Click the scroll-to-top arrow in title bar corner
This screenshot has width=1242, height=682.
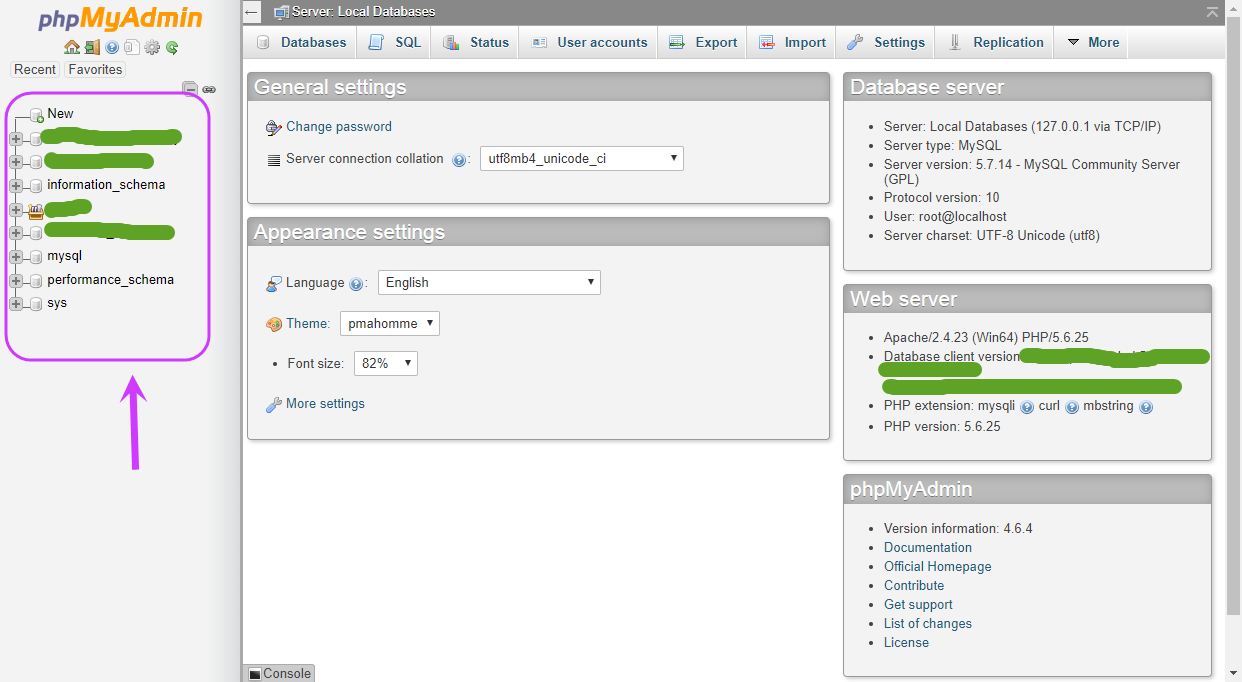click(x=1212, y=12)
